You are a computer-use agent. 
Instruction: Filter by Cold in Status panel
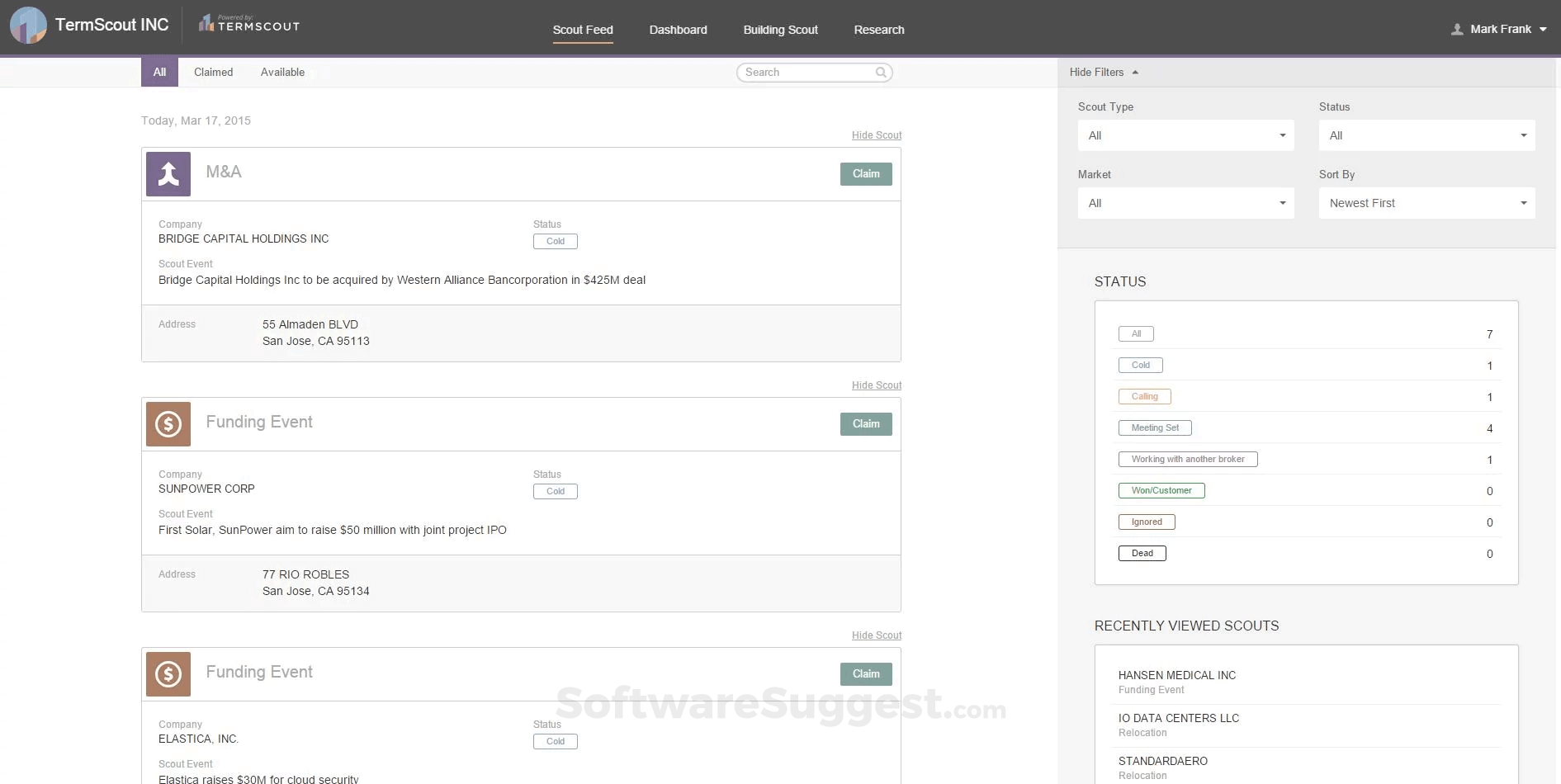click(x=1141, y=366)
